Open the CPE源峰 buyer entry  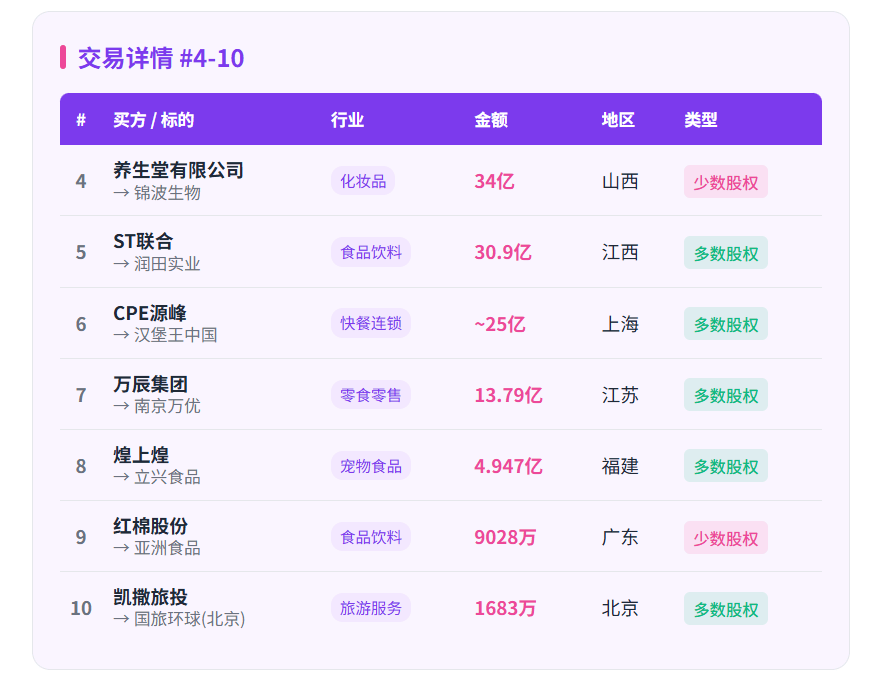pyautogui.click(x=150, y=313)
